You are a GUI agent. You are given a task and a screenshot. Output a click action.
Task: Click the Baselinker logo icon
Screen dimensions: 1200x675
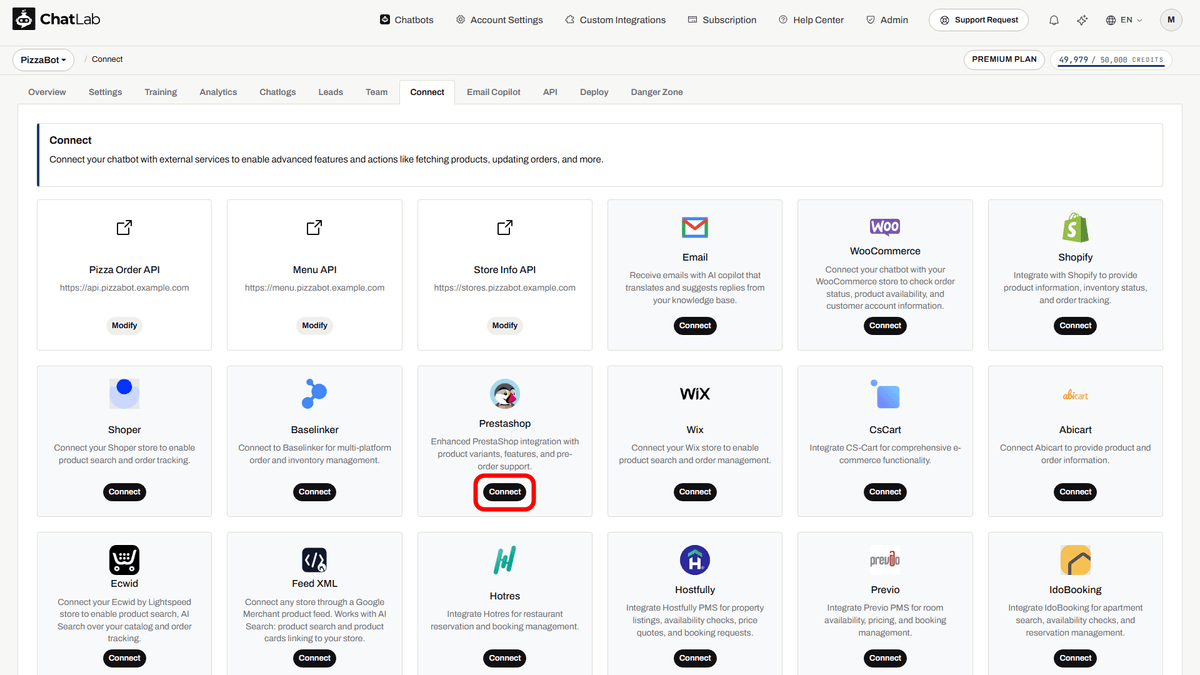point(314,394)
